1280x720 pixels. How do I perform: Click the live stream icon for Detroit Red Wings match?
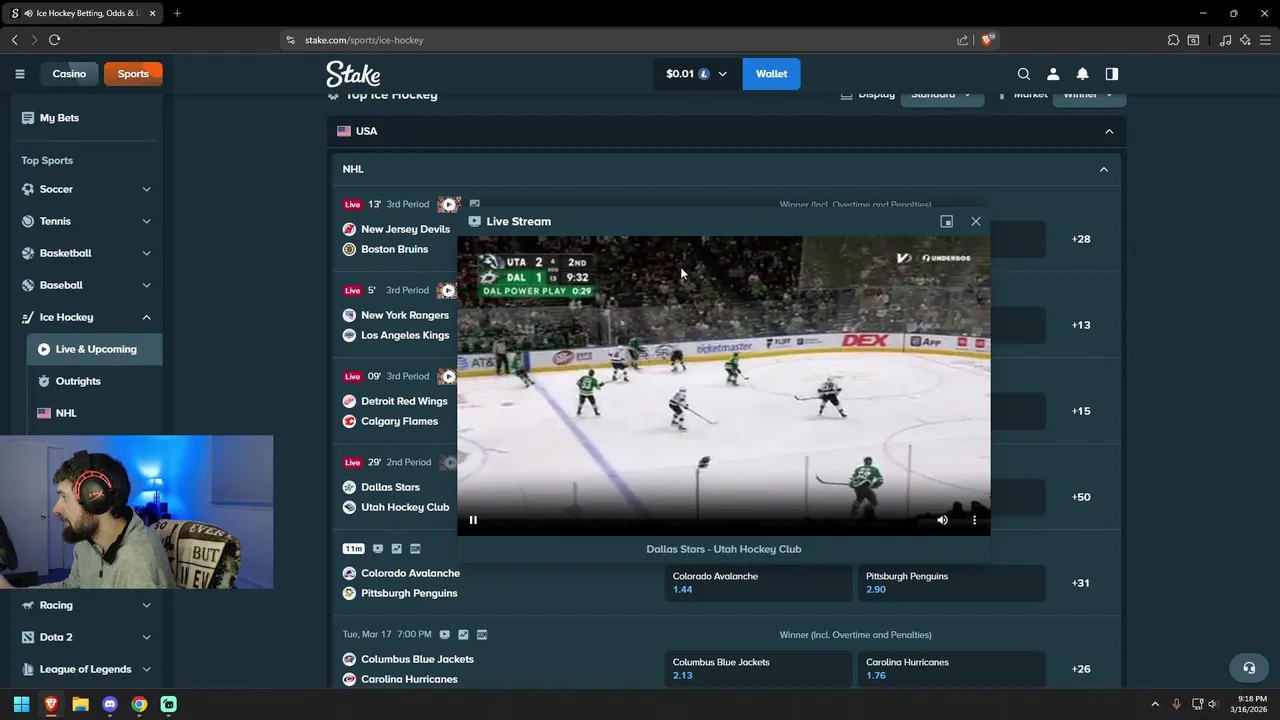(447, 376)
